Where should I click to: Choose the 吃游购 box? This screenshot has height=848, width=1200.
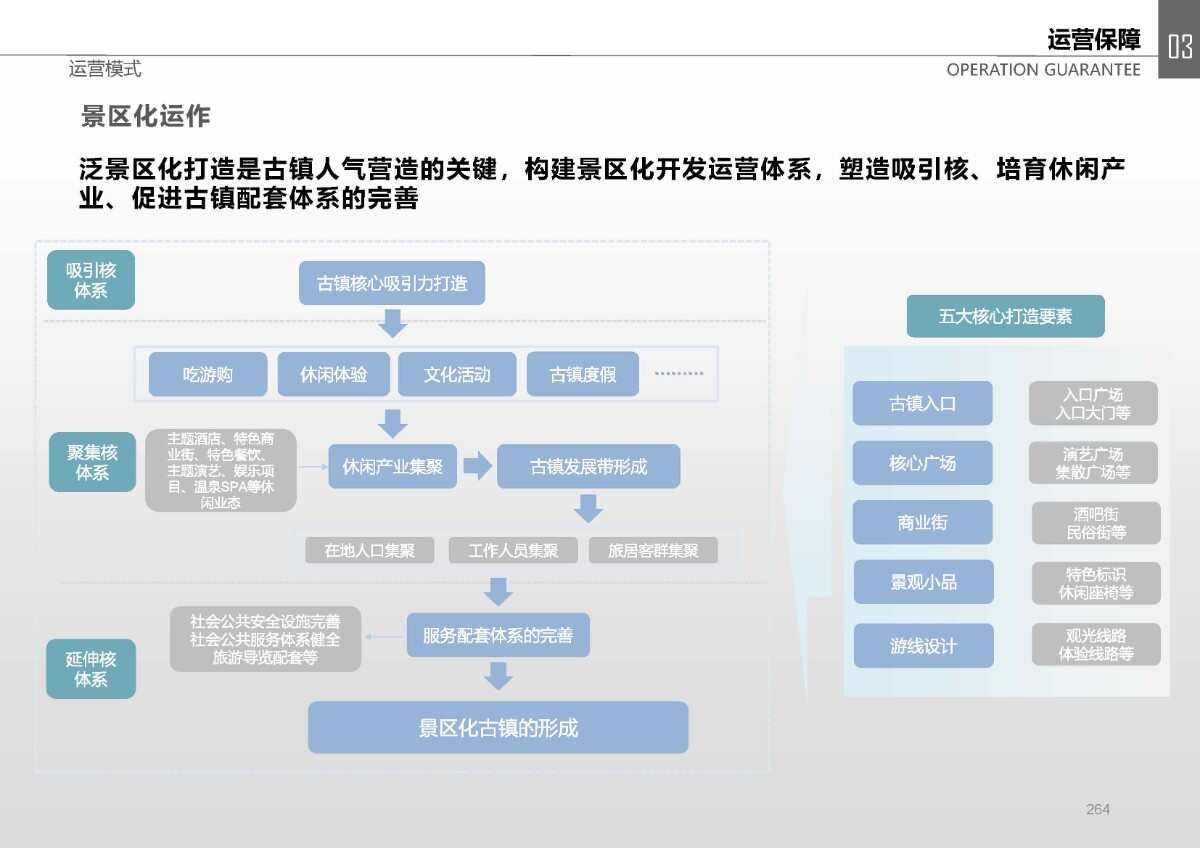[x=208, y=375]
